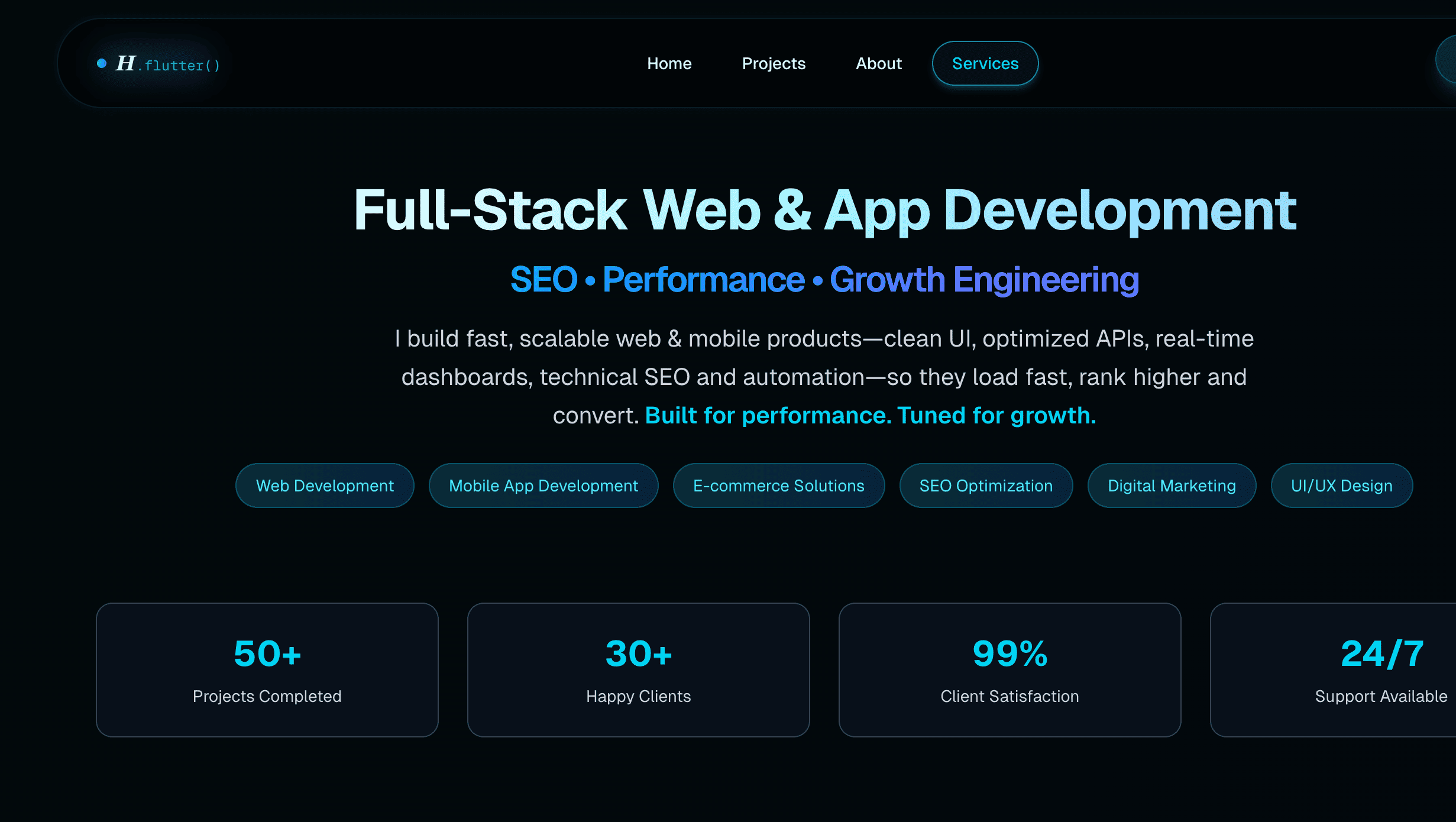Click the UI/UX Design chip
This screenshot has width=1456, height=822.
tap(1341, 485)
